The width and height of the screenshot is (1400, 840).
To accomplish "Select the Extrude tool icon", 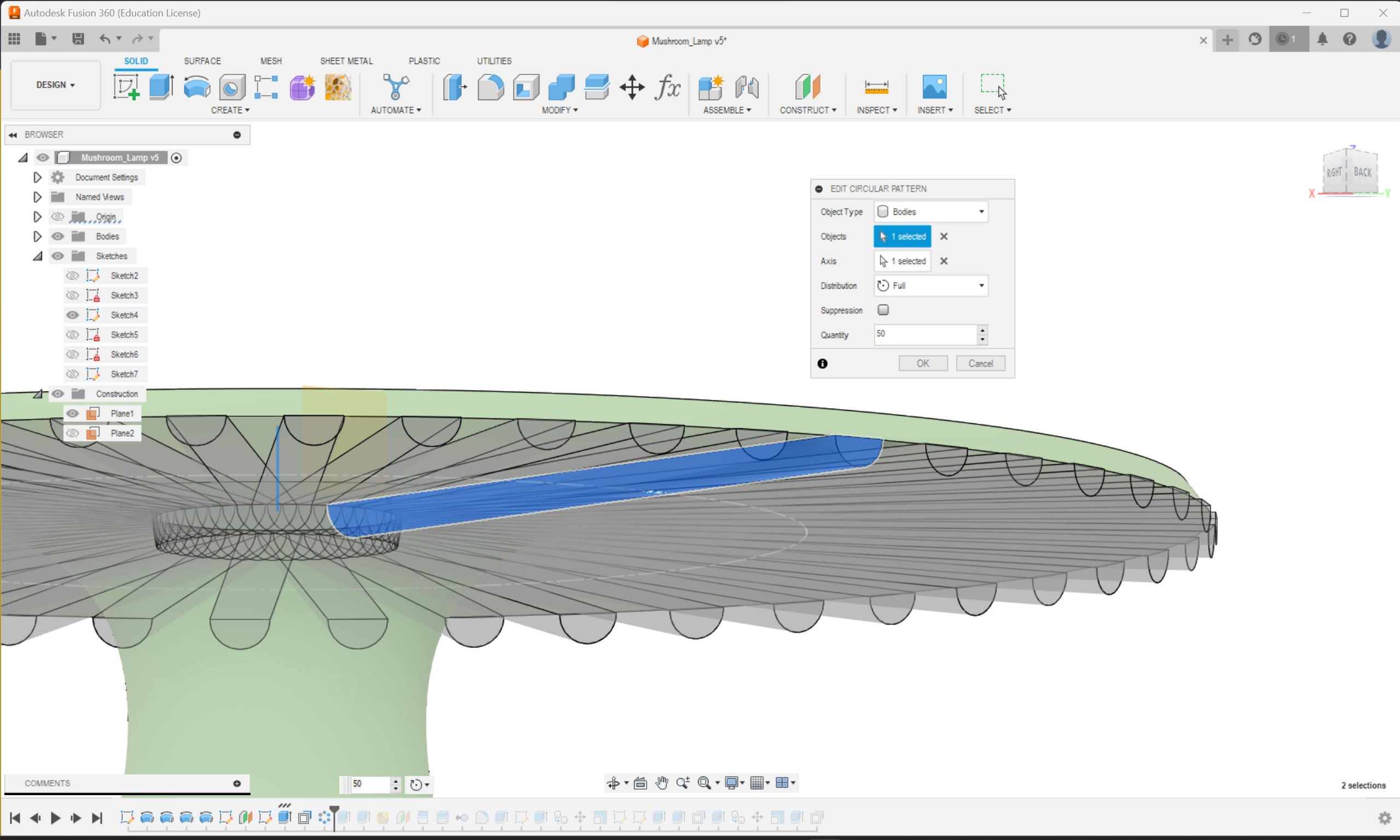I will click(161, 87).
